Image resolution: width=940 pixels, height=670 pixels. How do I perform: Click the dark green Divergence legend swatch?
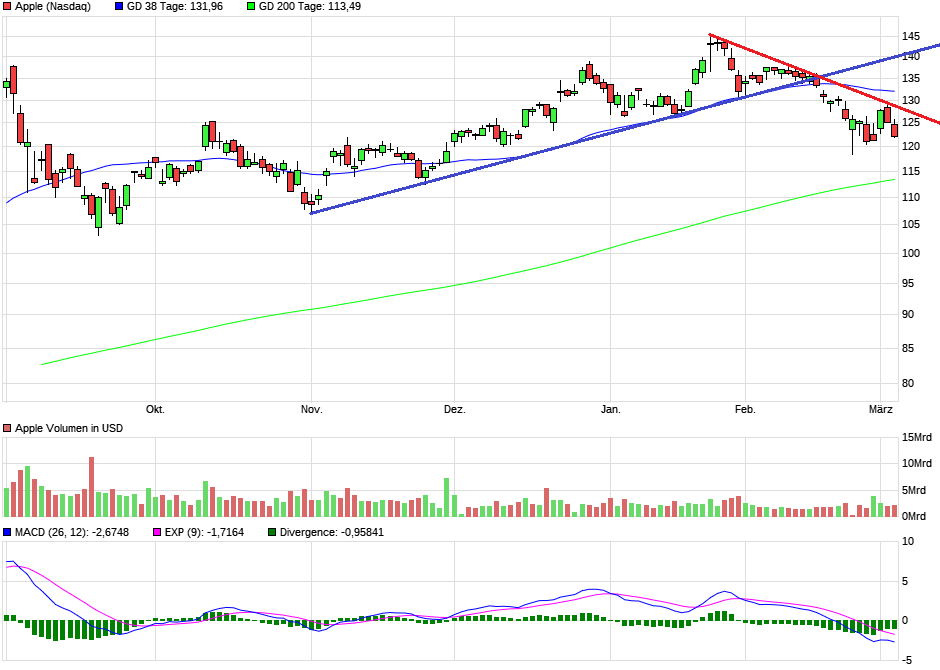[272, 532]
